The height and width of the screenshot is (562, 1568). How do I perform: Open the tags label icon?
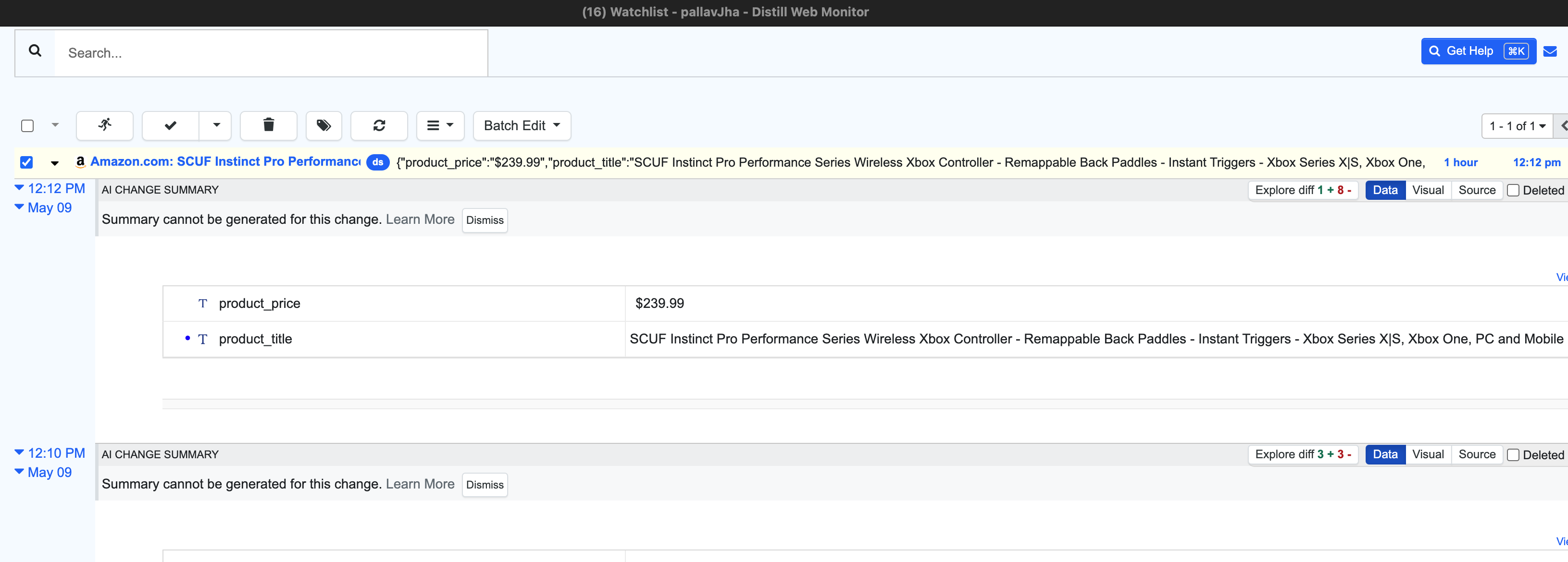(x=324, y=125)
